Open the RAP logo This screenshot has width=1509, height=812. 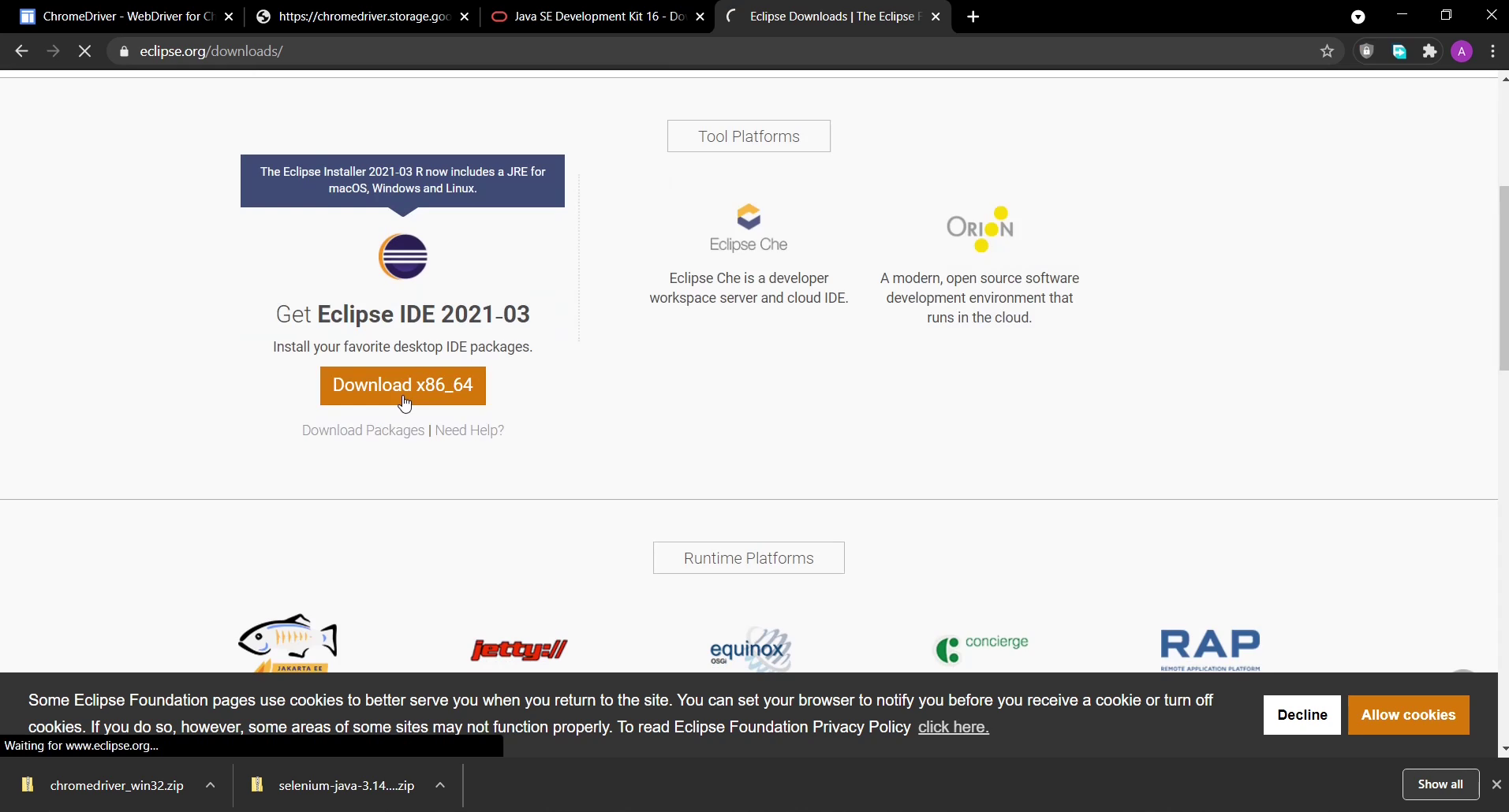1210,650
